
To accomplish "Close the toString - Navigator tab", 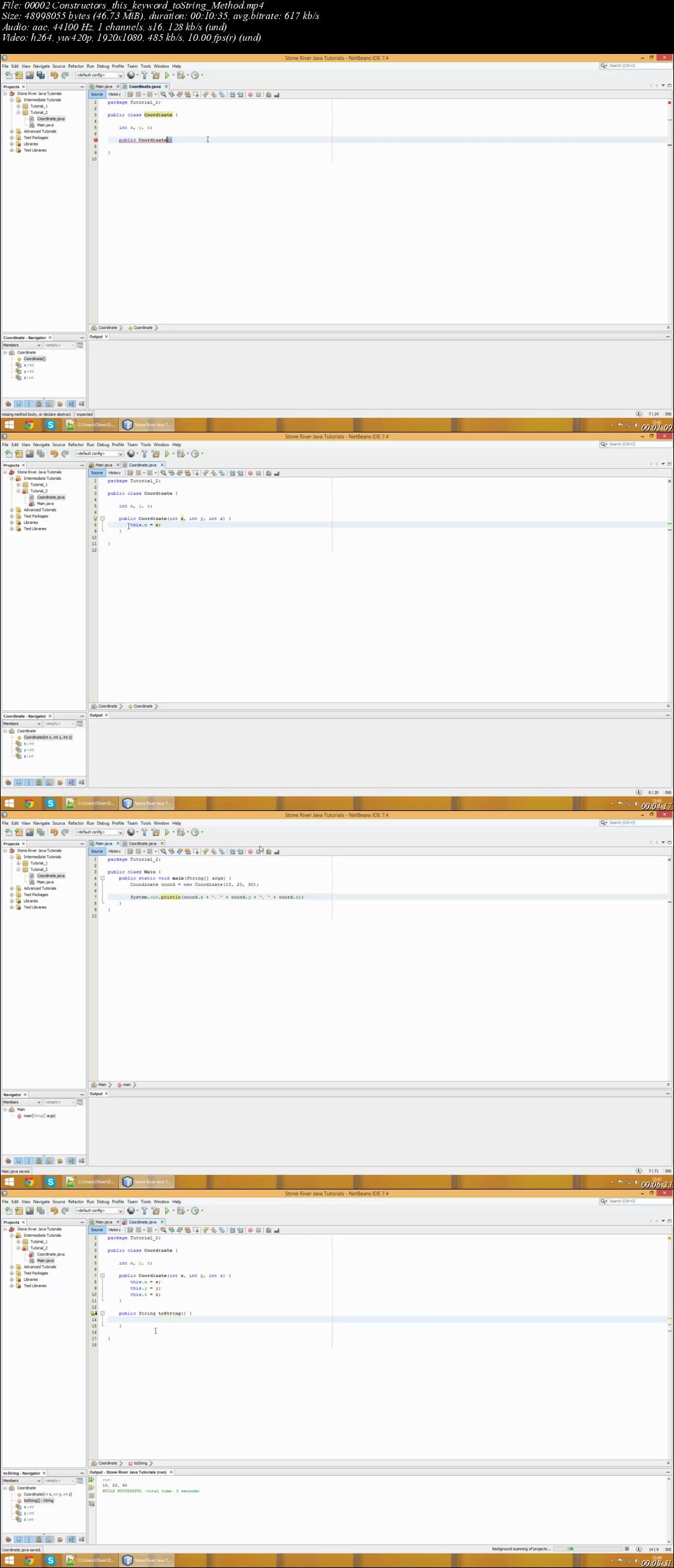I will [44, 1473].
